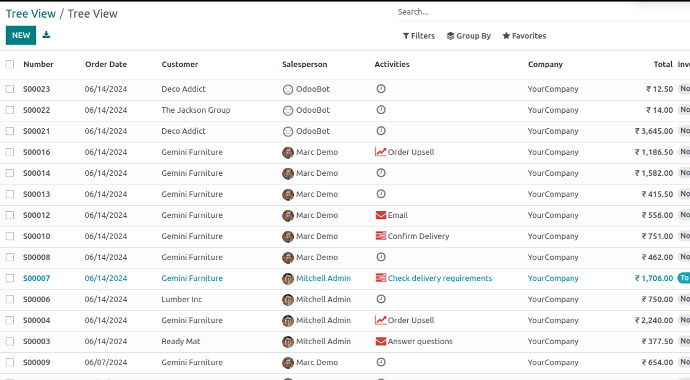Check the box for order S00006
This screenshot has height=380, width=690.
tap(10, 299)
